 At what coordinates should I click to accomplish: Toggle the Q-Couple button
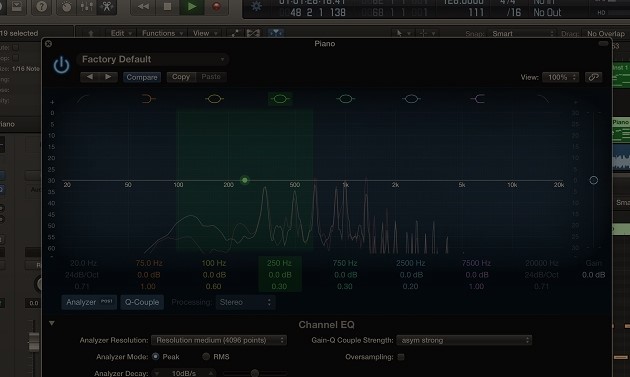point(142,302)
